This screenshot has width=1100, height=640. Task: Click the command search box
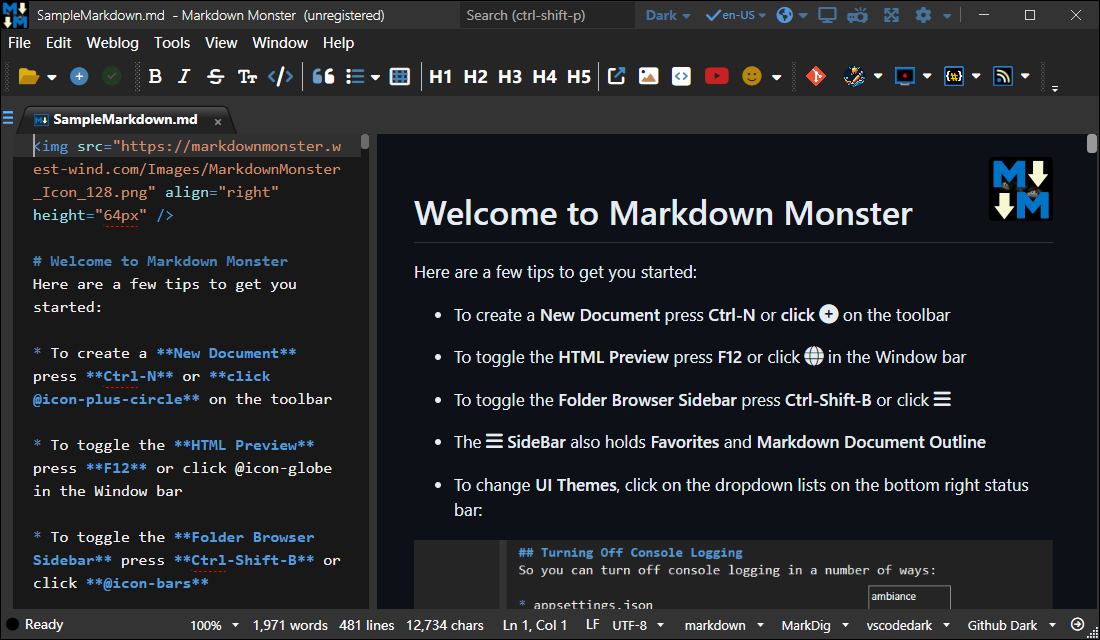coord(547,15)
